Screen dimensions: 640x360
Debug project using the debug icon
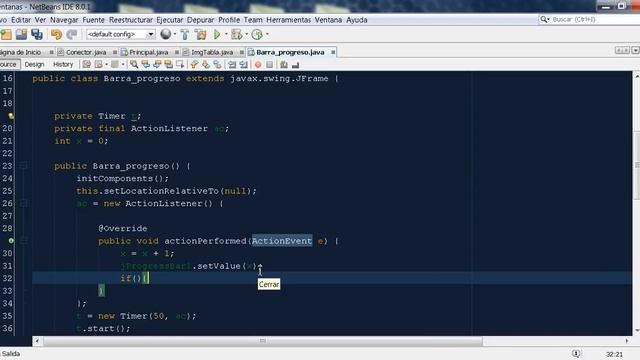click(236, 35)
